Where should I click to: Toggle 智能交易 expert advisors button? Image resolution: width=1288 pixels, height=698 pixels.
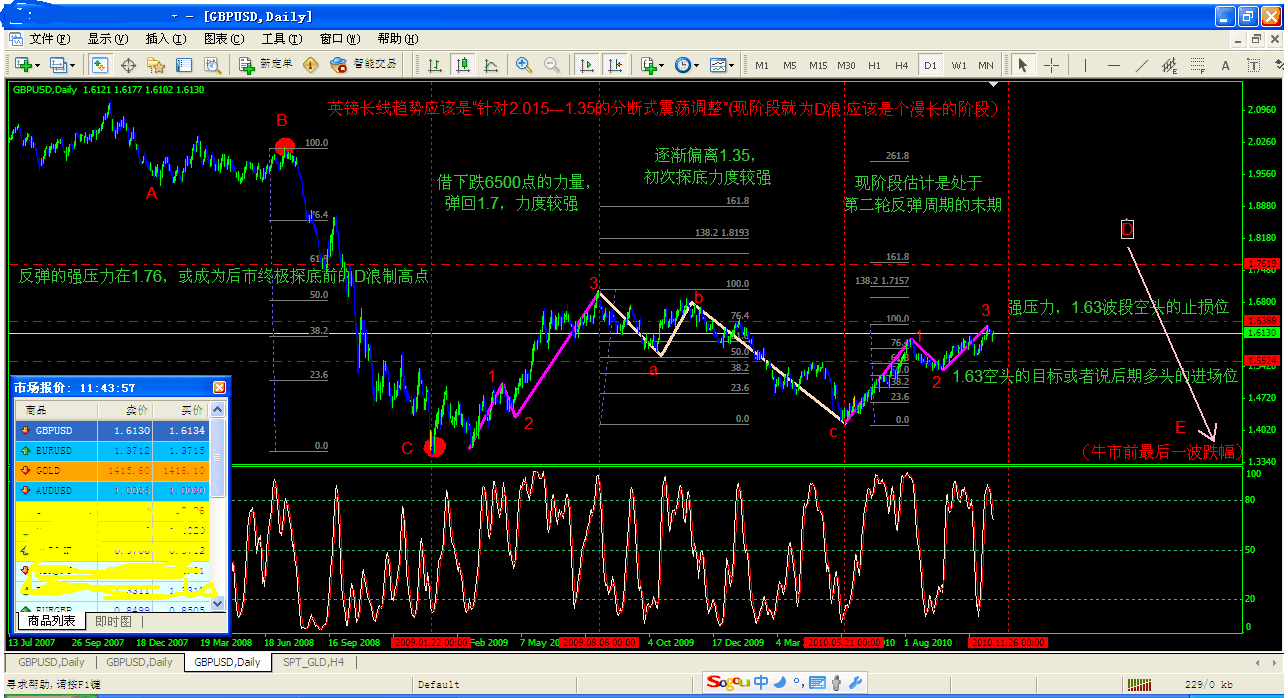coord(364,65)
